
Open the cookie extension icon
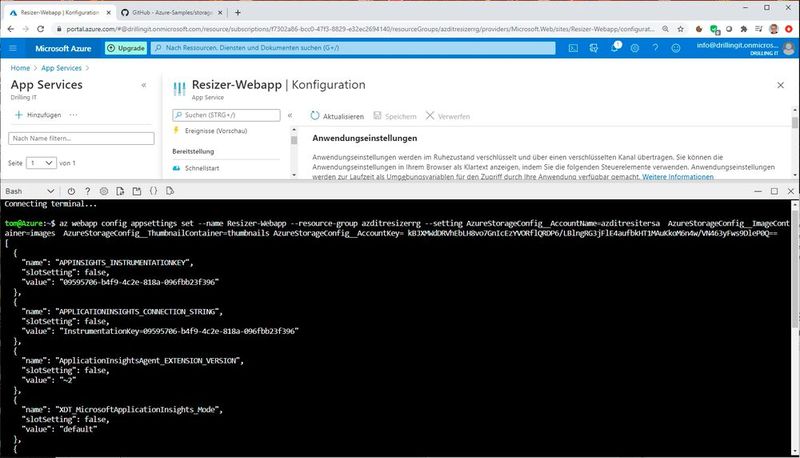699,29
